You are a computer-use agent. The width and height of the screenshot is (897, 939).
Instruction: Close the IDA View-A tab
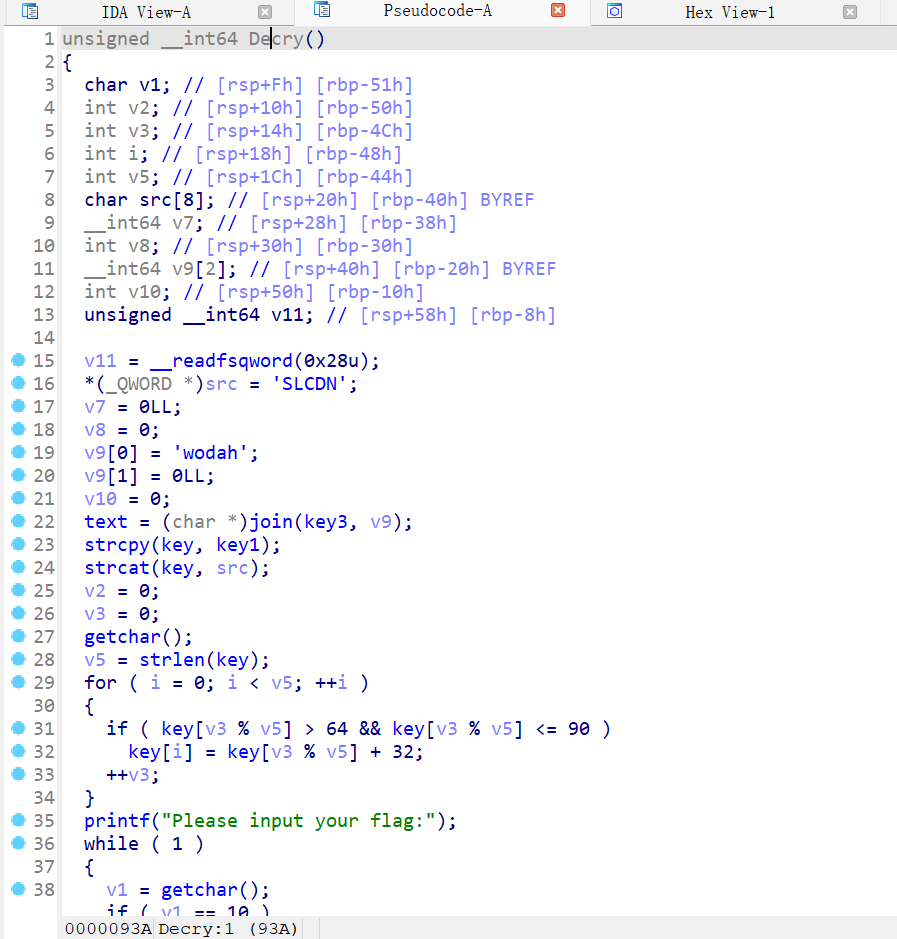coord(264,12)
